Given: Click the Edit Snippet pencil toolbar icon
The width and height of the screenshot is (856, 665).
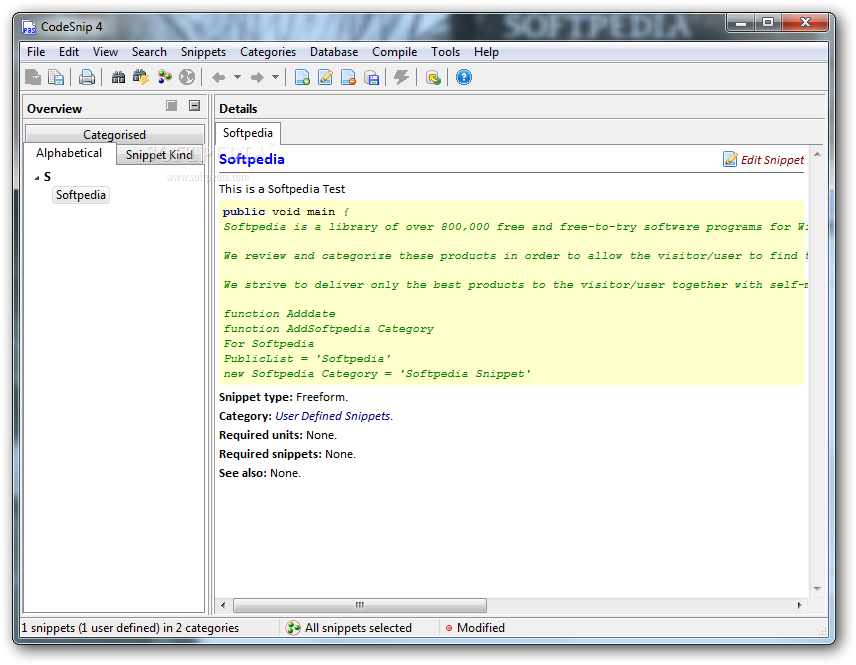Looking at the screenshot, I should [325, 78].
